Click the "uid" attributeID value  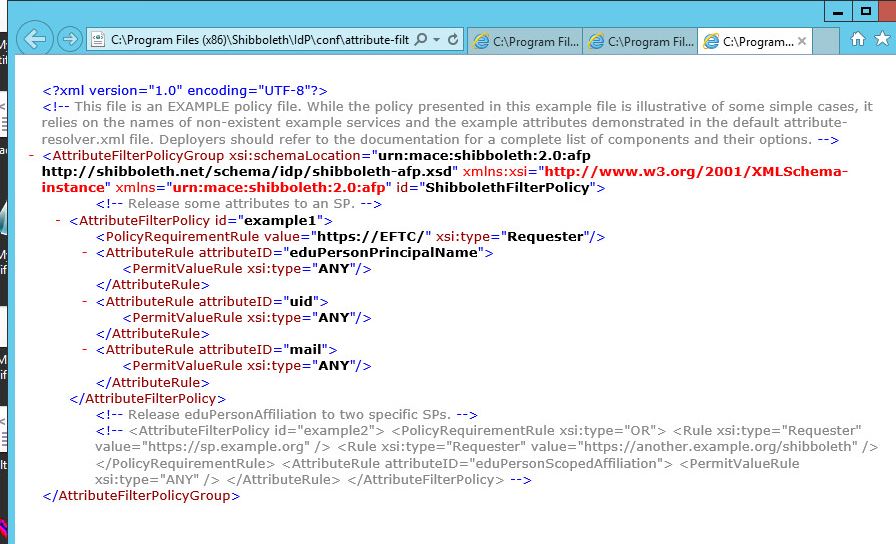tap(302, 301)
